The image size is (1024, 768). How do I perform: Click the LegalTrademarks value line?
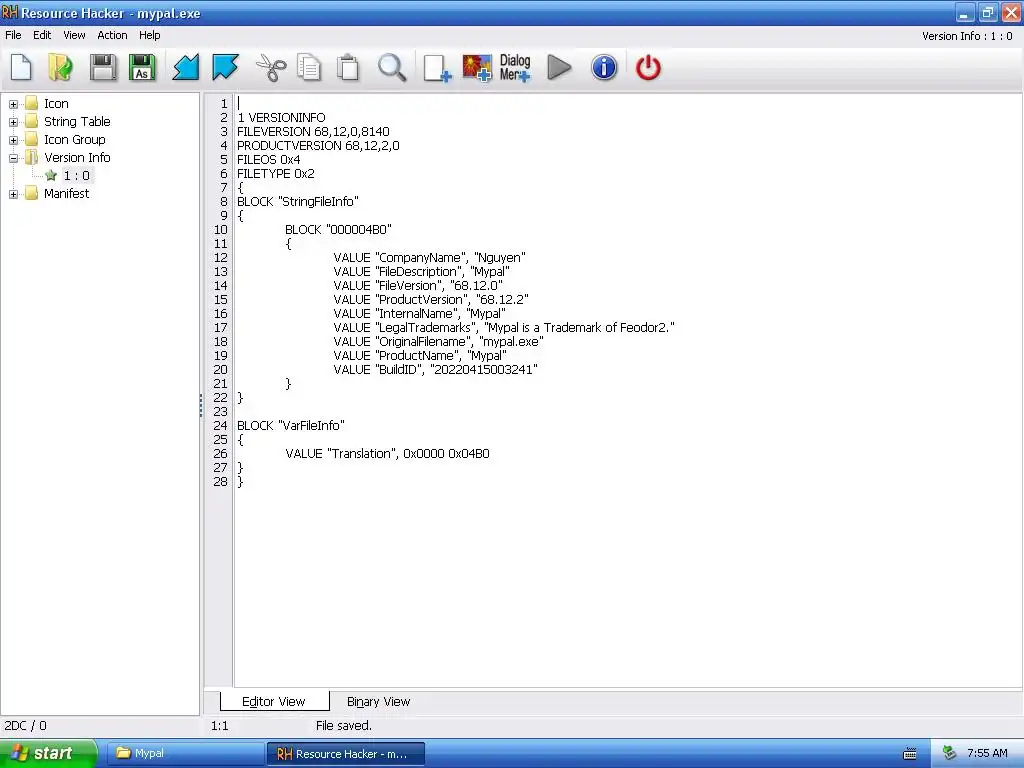click(x=504, y=327)
